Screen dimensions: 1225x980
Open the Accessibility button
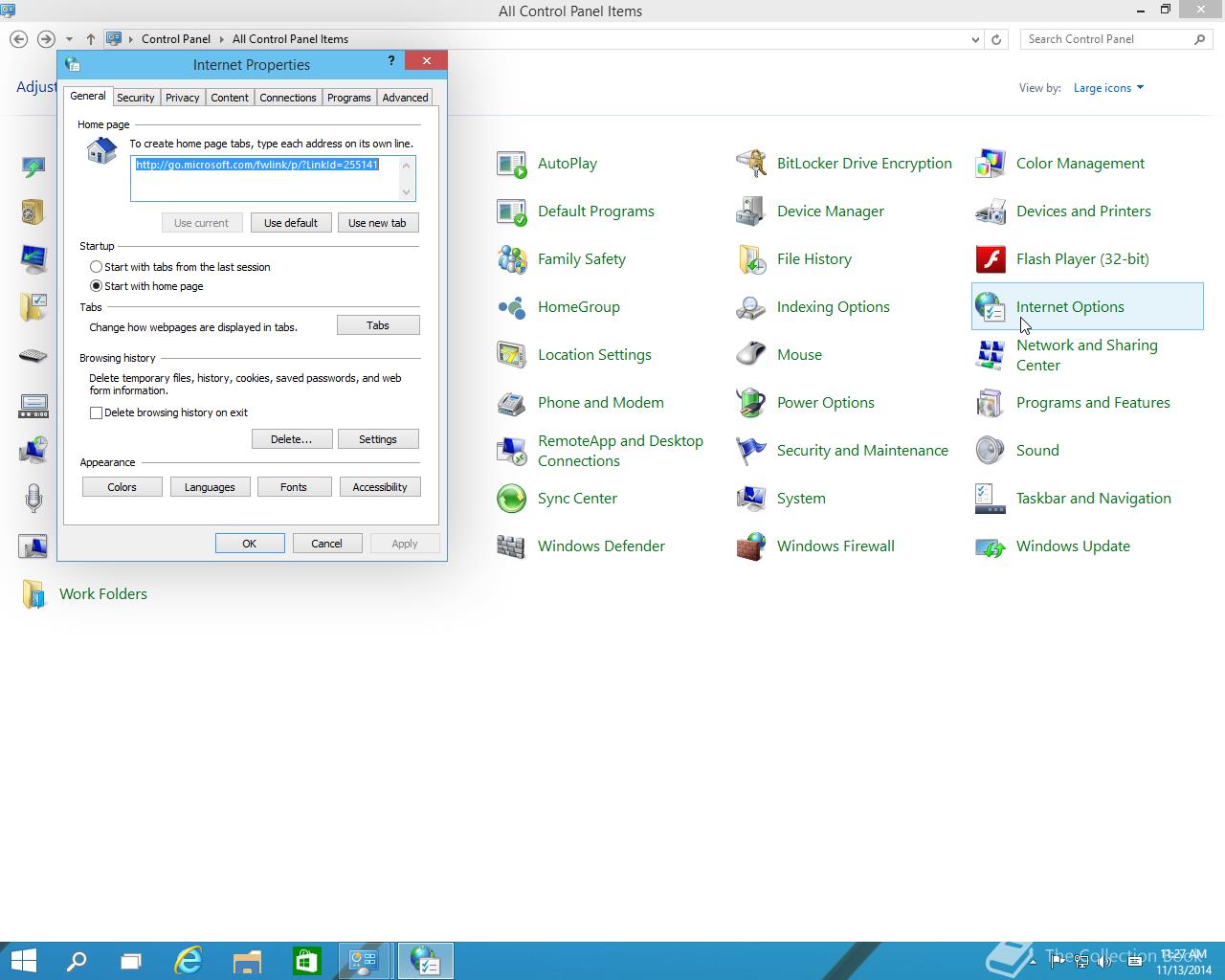tap(380, 487)
